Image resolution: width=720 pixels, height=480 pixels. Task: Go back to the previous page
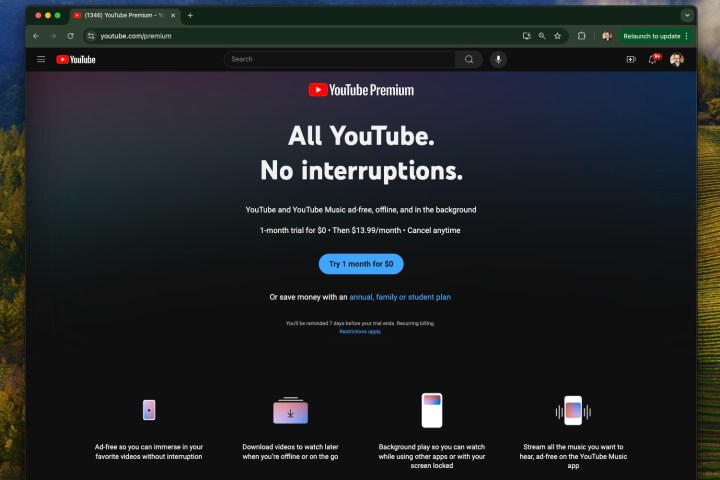pyautogui.click(x=36, y=36)
